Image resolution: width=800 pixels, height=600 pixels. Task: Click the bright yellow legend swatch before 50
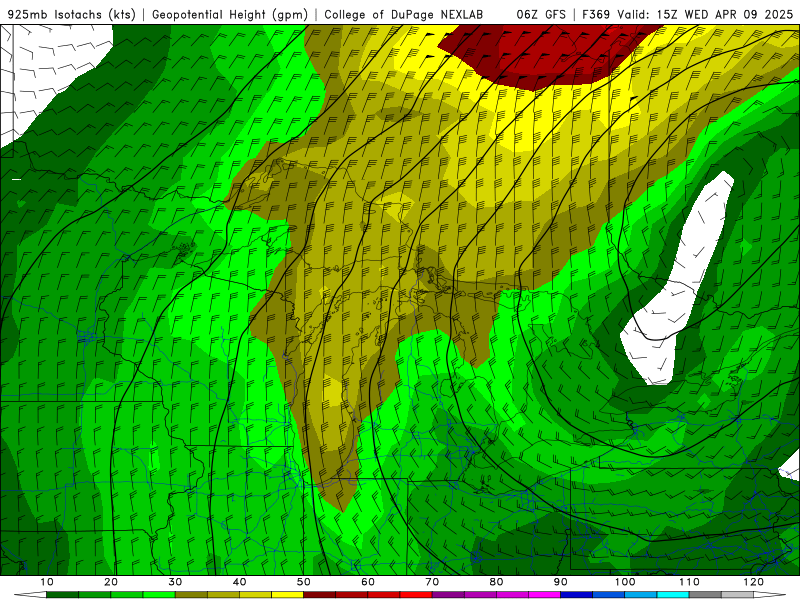(x=287, y=595)
